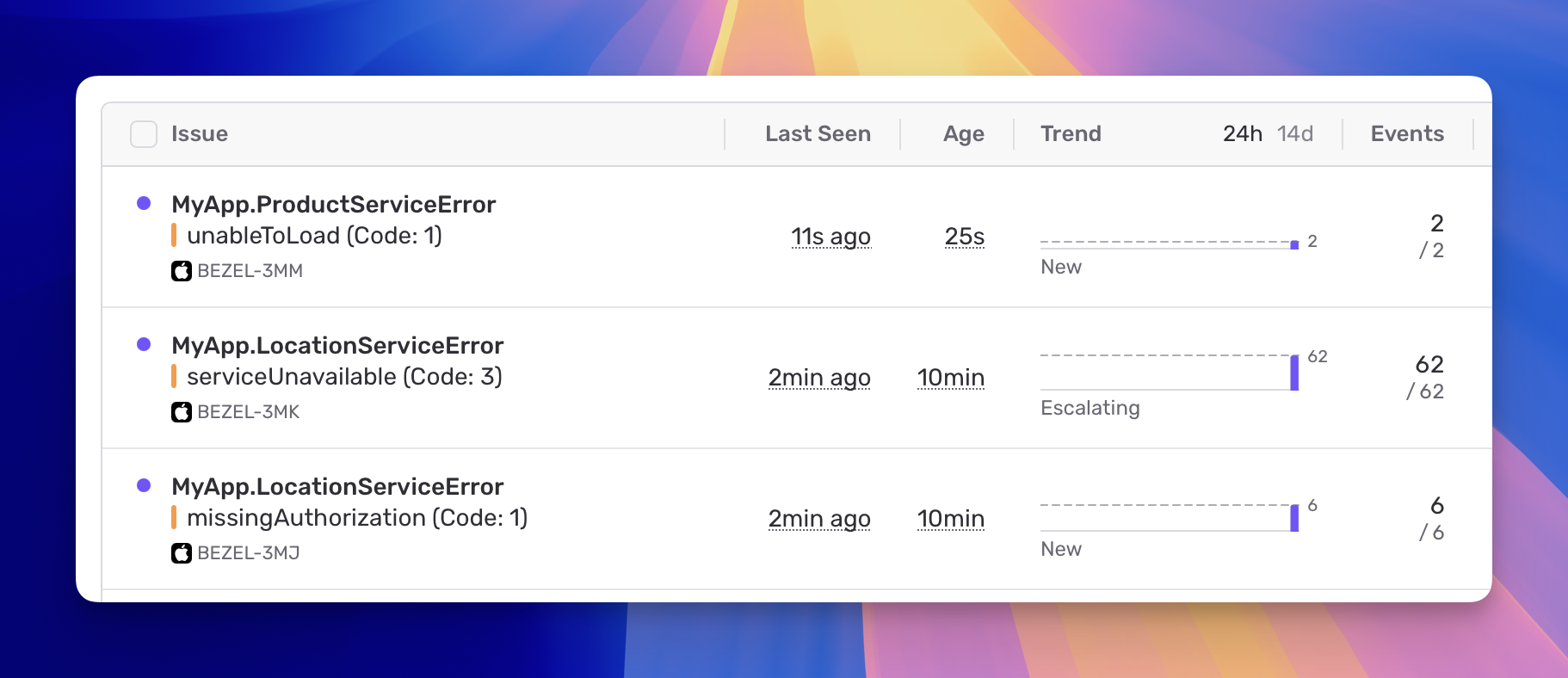Sort issues by the Events column header

click(x=1407, y=133)
